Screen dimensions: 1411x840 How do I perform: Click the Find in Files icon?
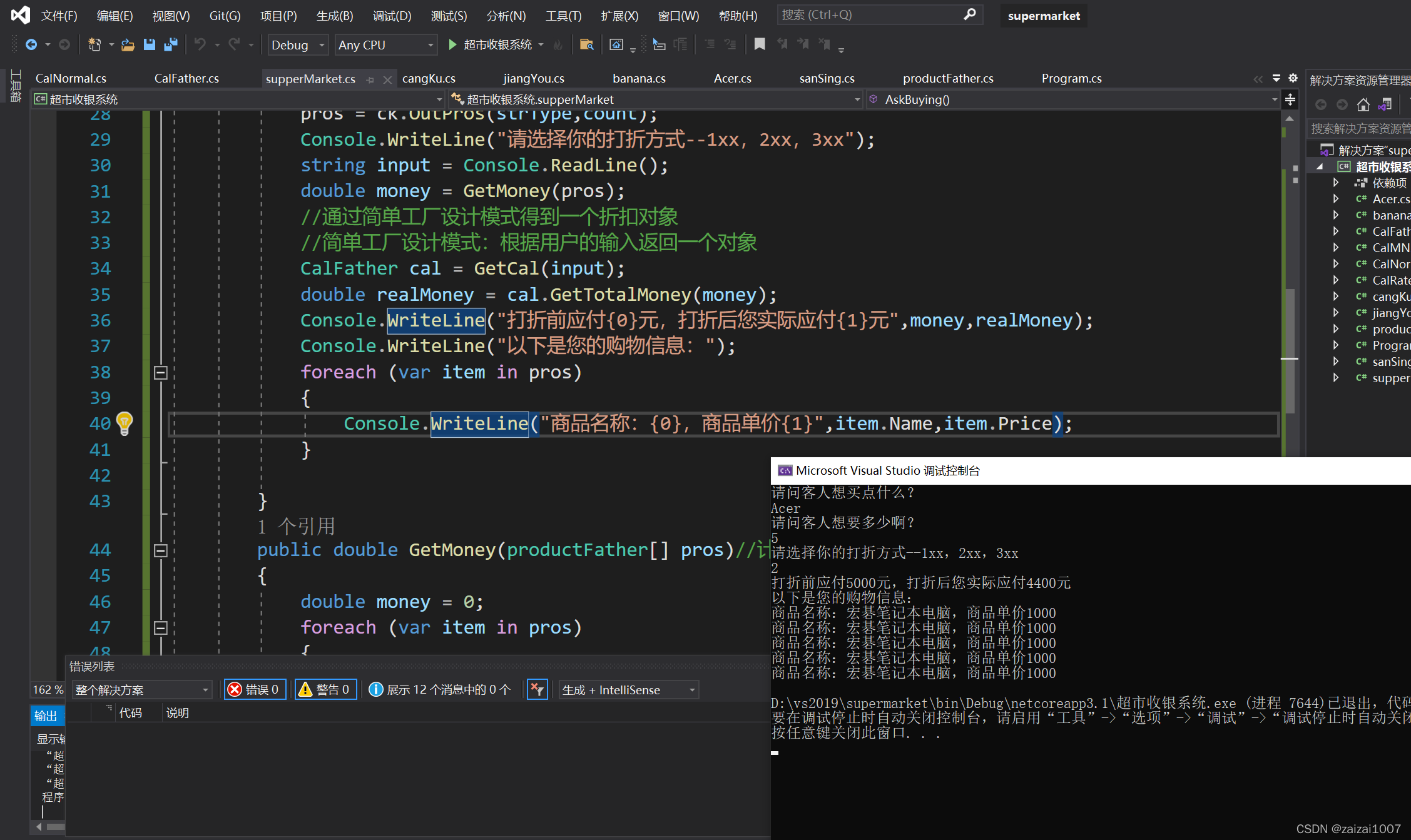586,44
